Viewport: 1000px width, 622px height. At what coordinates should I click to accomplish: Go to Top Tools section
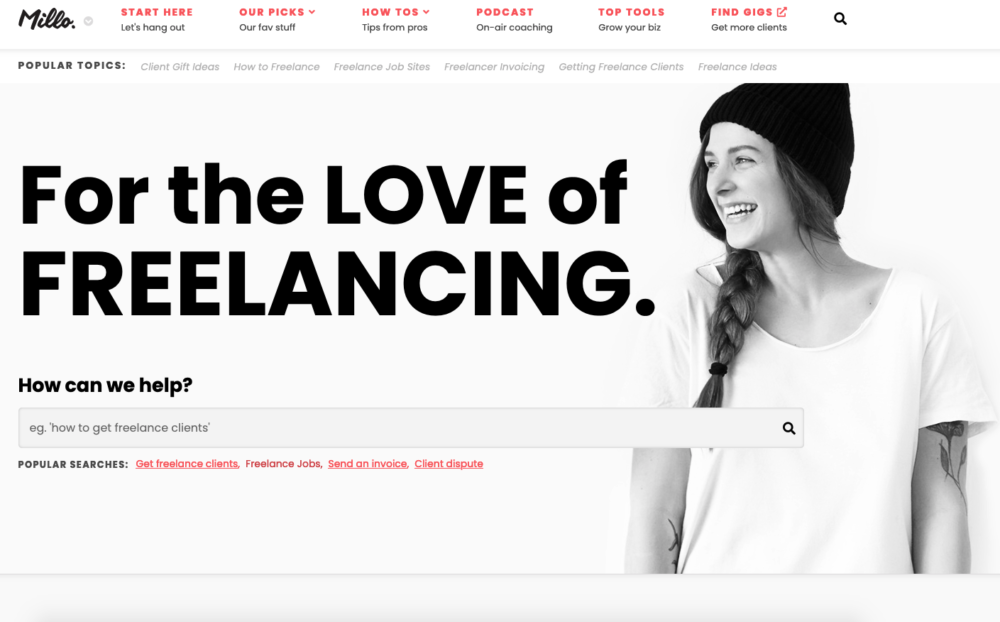631,19
